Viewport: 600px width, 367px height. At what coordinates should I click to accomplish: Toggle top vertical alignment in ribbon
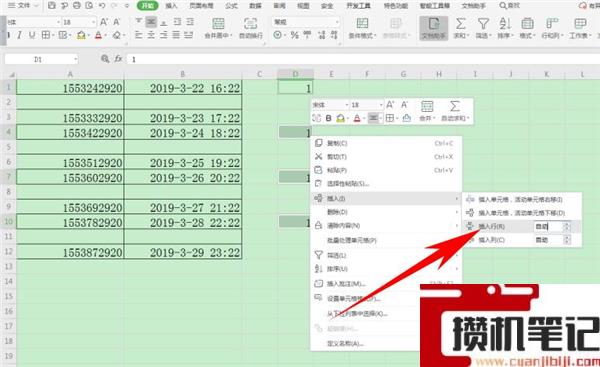pyautogui.click(x=139, y=22)
